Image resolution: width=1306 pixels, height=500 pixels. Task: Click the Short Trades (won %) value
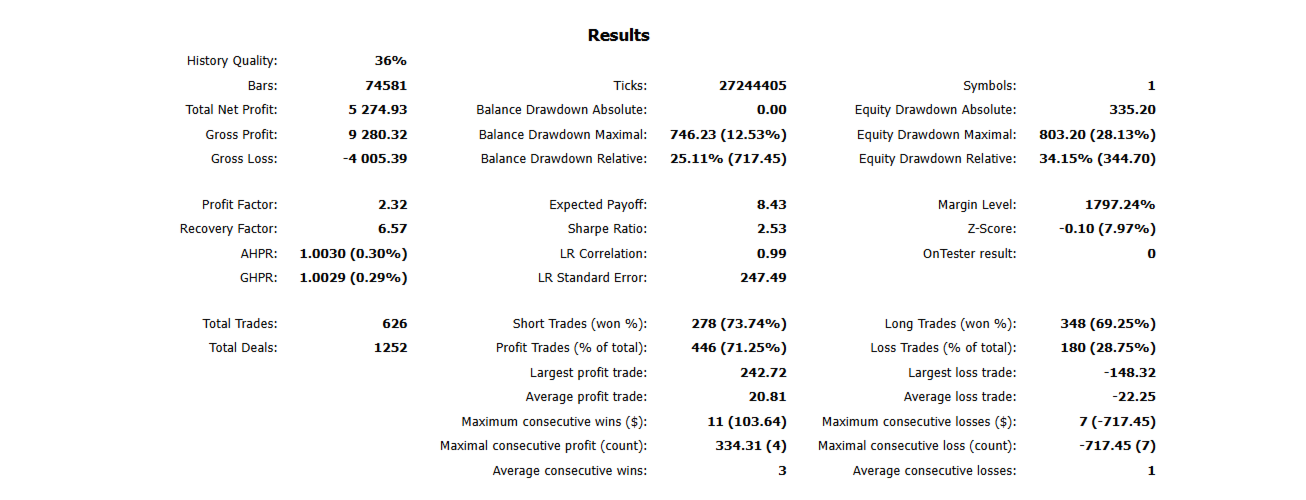tap(739, 324)
